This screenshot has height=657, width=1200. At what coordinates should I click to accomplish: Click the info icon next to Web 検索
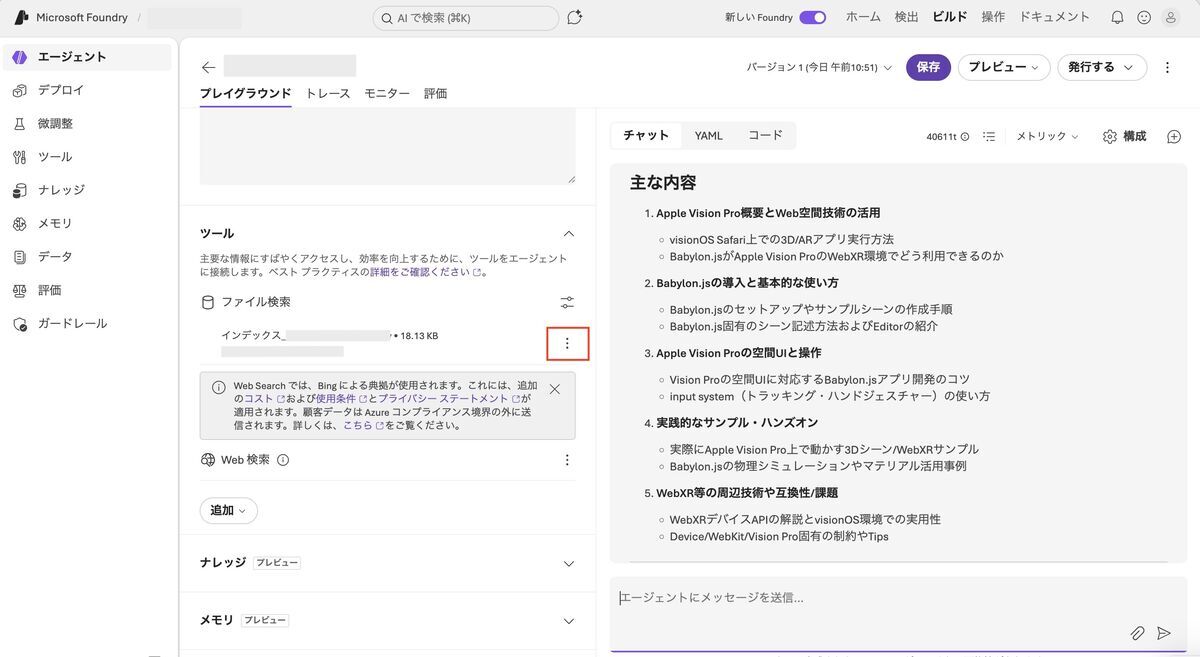[283, 460]
